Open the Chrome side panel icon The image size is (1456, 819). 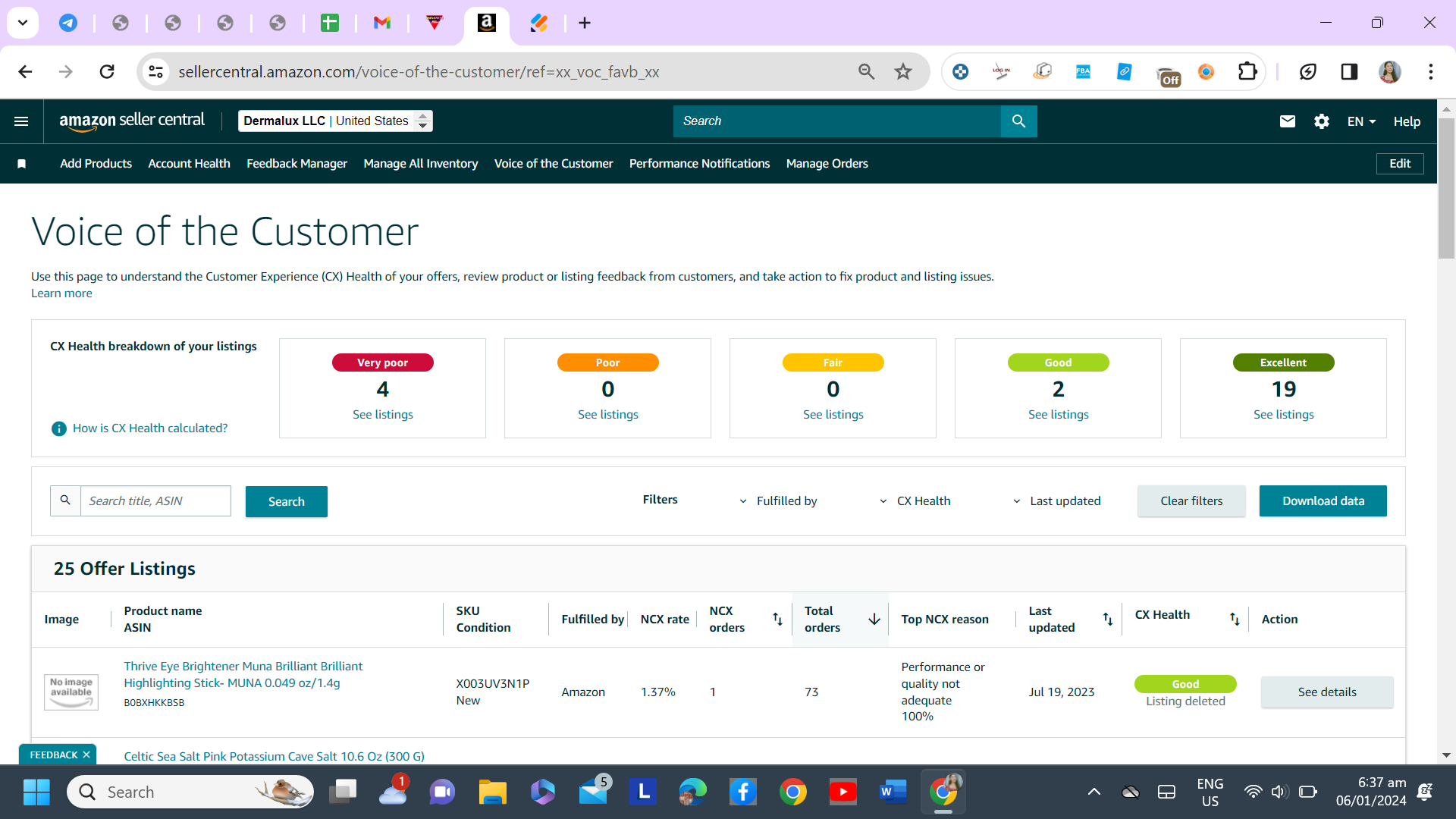point(1349,72)
